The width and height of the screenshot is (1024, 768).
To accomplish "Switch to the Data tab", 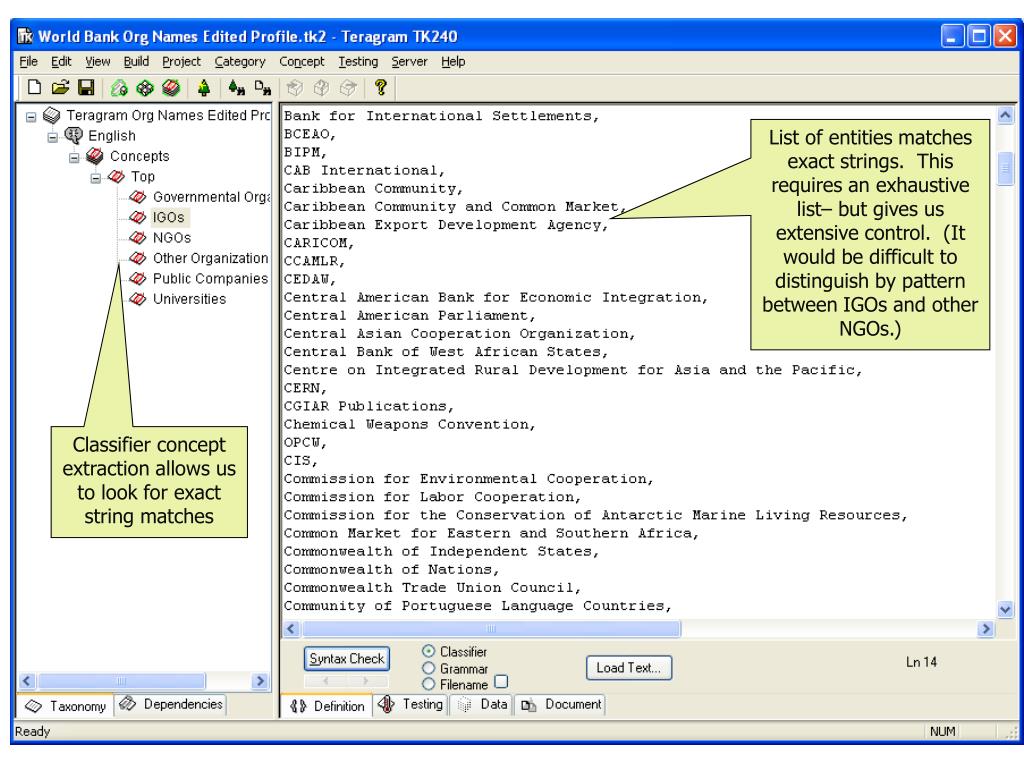I will click(x=482, y=704).
